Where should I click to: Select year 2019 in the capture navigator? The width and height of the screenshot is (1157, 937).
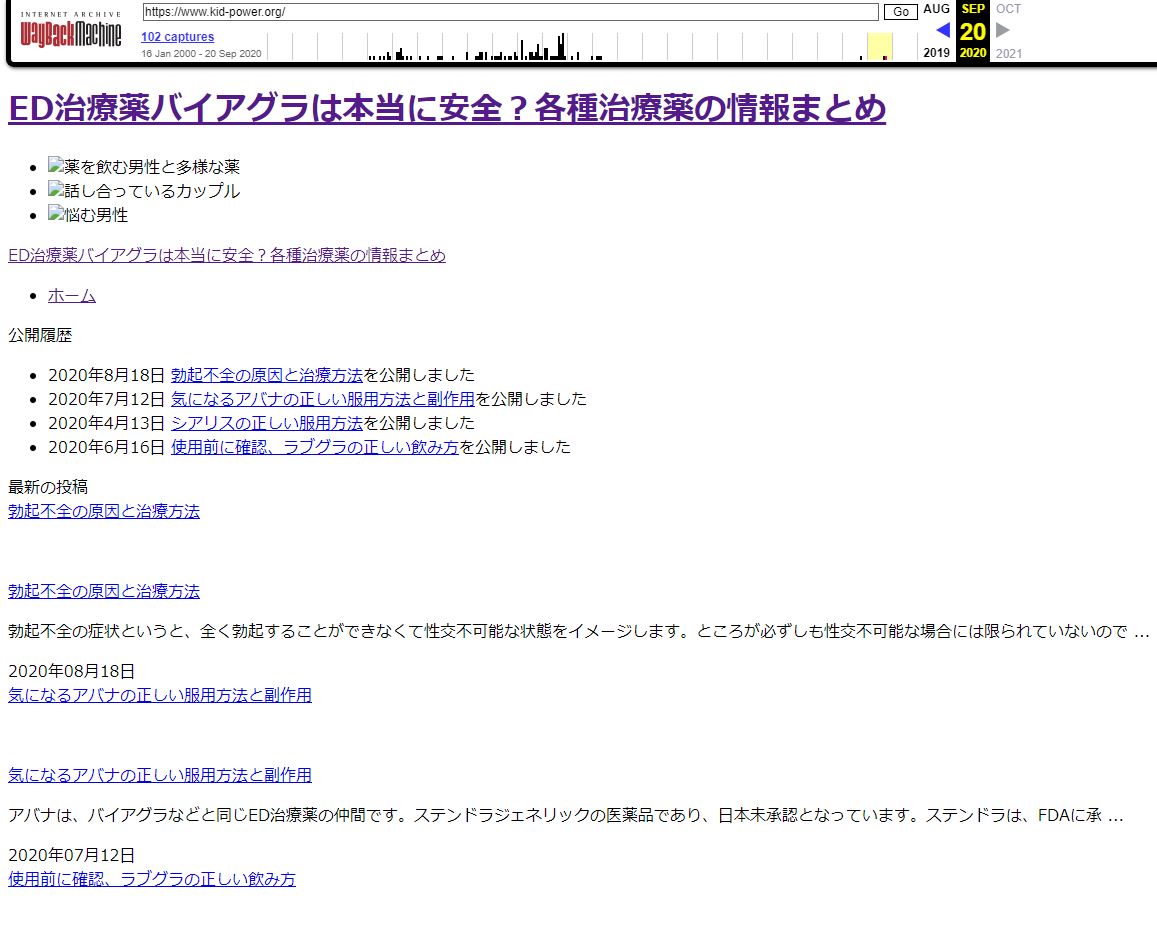(937, 53)
